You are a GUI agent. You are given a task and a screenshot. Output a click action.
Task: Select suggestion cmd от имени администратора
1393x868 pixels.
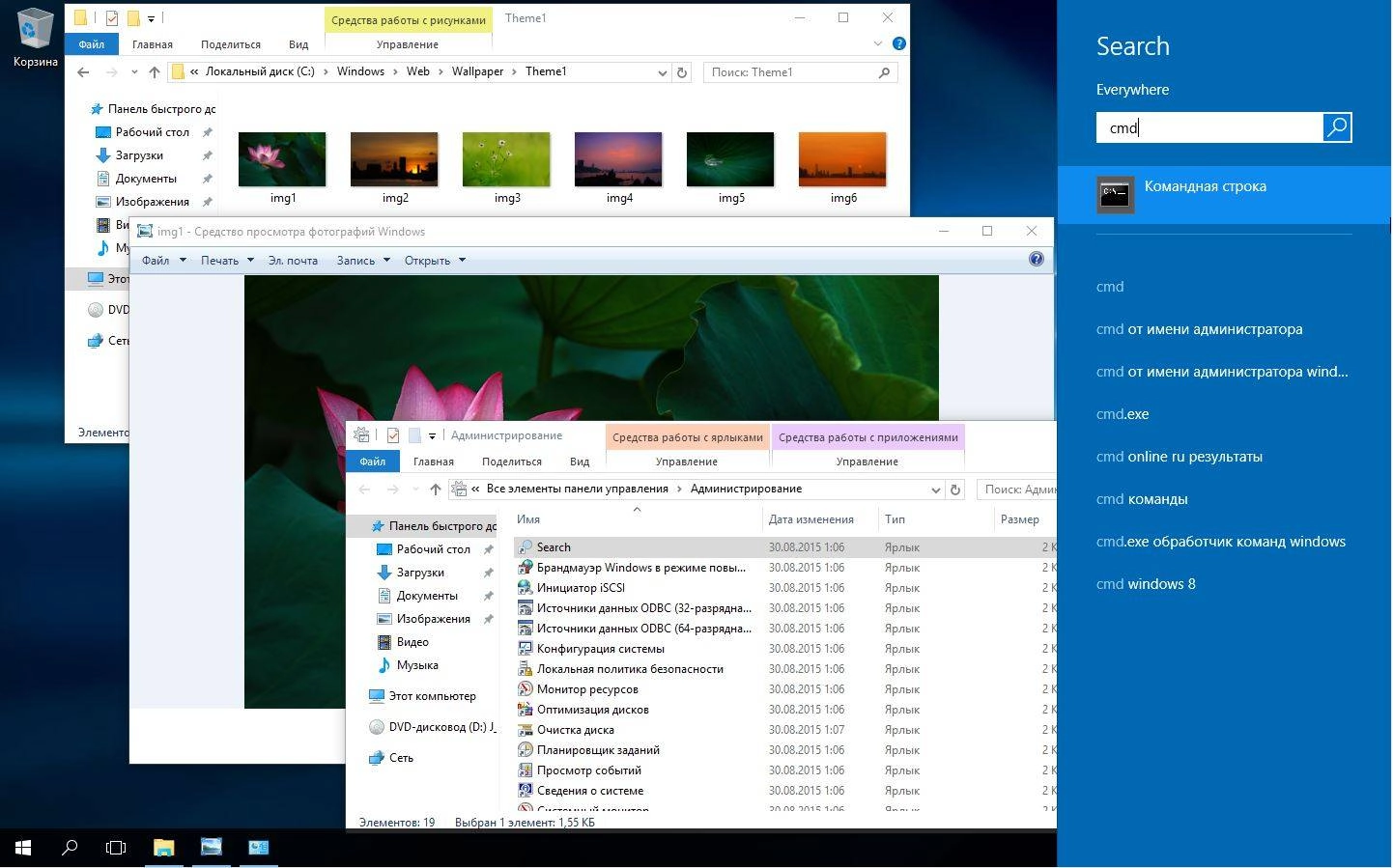tap(1199, 329)
